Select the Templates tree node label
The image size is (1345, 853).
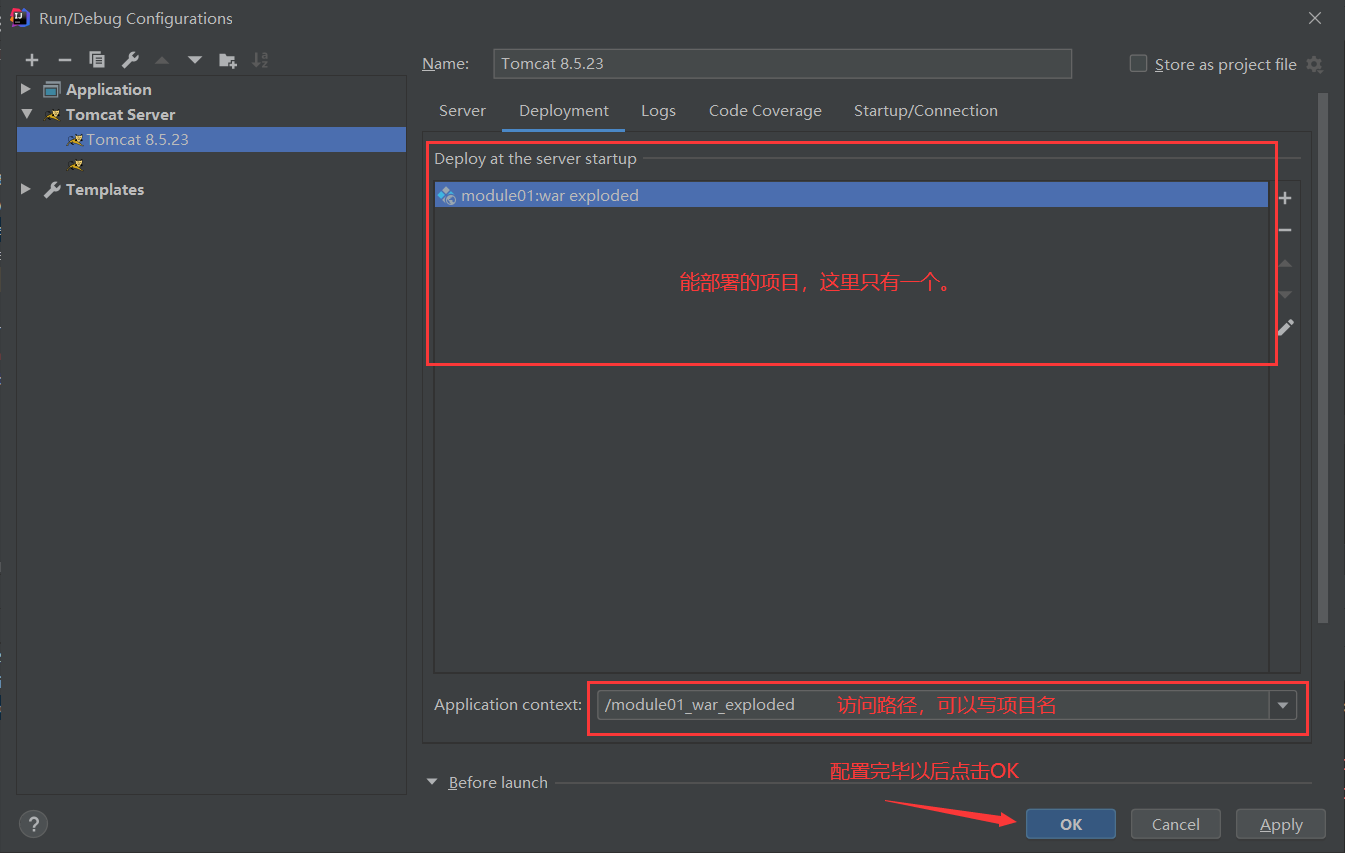(x=105, y=189)
